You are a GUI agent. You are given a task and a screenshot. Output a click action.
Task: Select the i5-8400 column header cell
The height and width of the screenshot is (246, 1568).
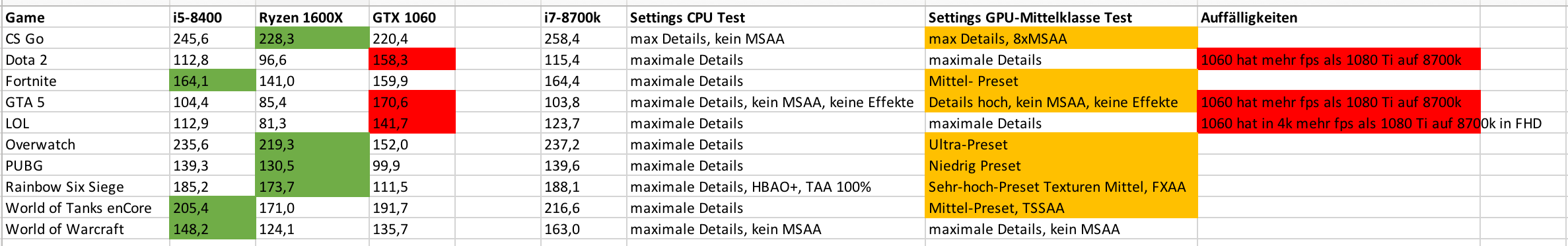pos(213,17)
